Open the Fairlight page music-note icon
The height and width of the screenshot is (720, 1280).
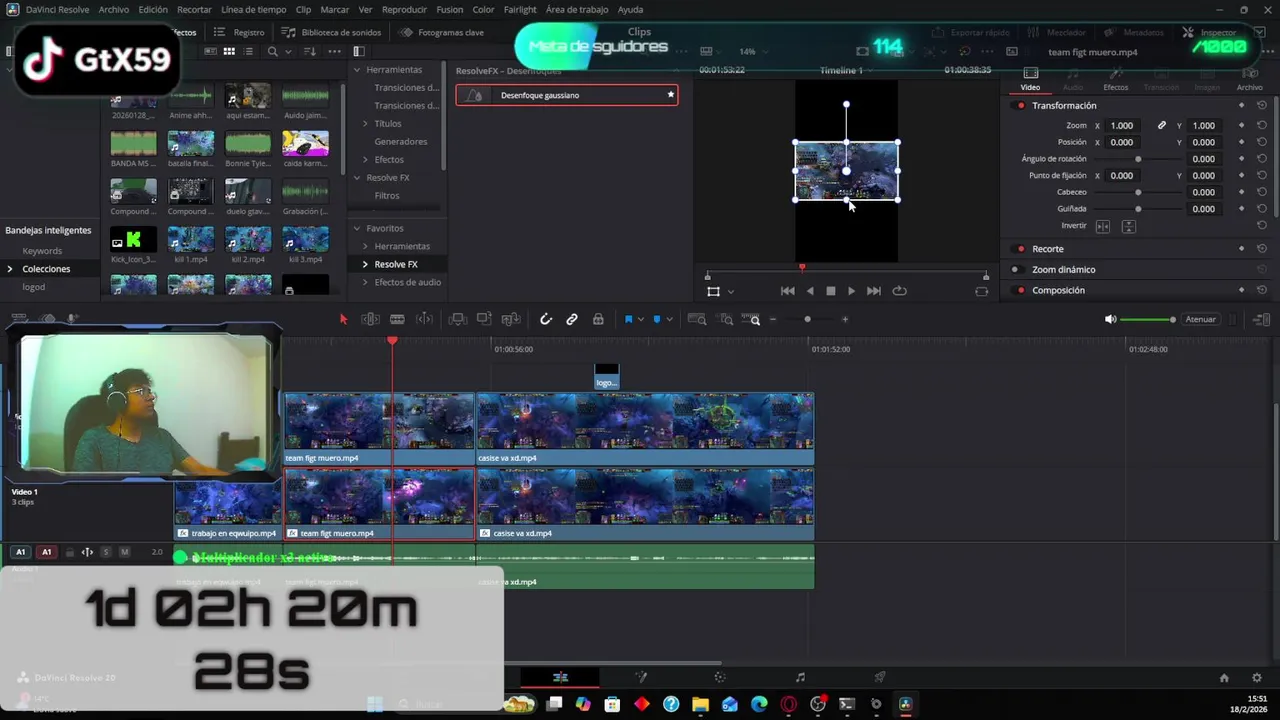pyautogui.click(x=800, y=677)
